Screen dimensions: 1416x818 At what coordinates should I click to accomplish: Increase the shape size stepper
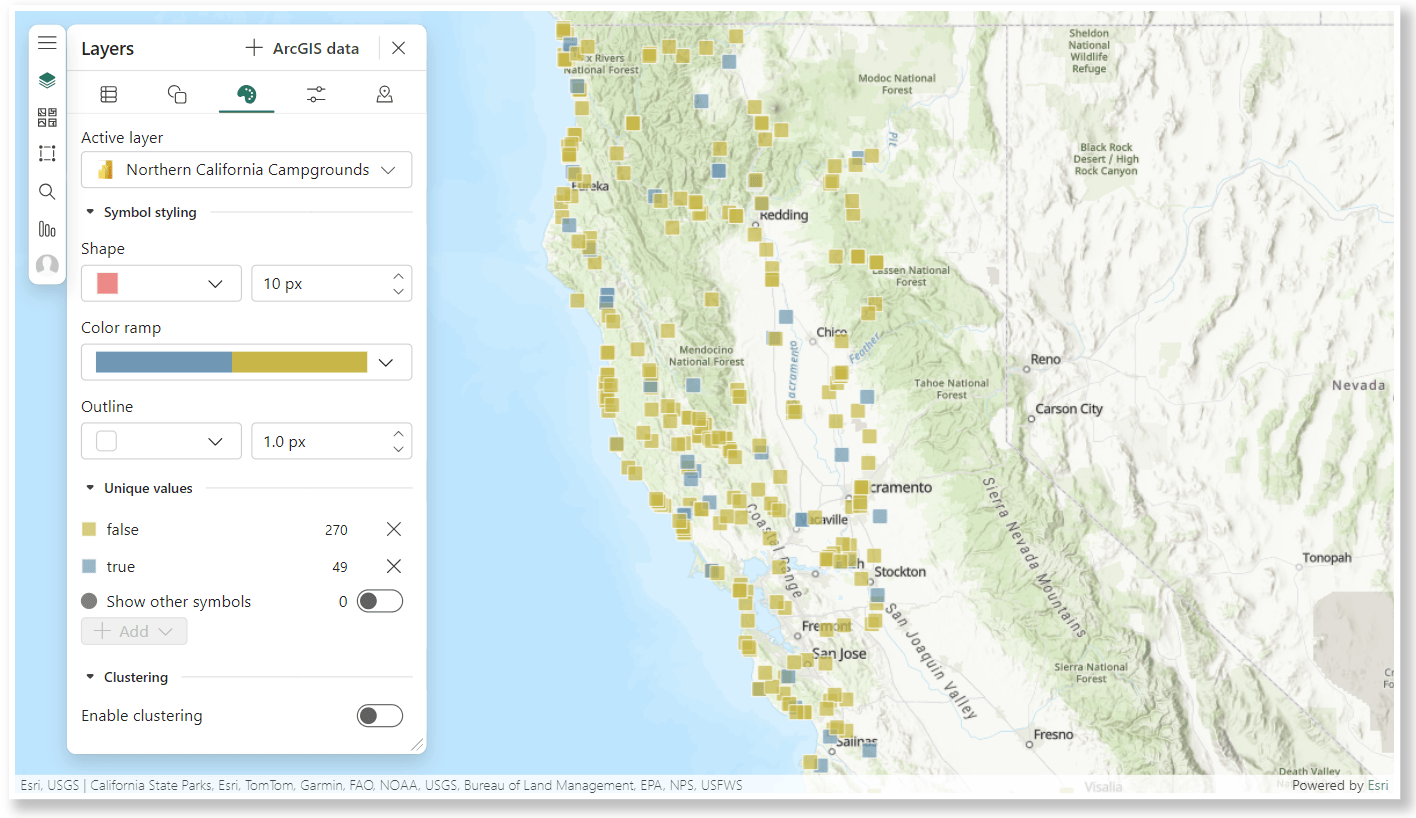[399, 276]
